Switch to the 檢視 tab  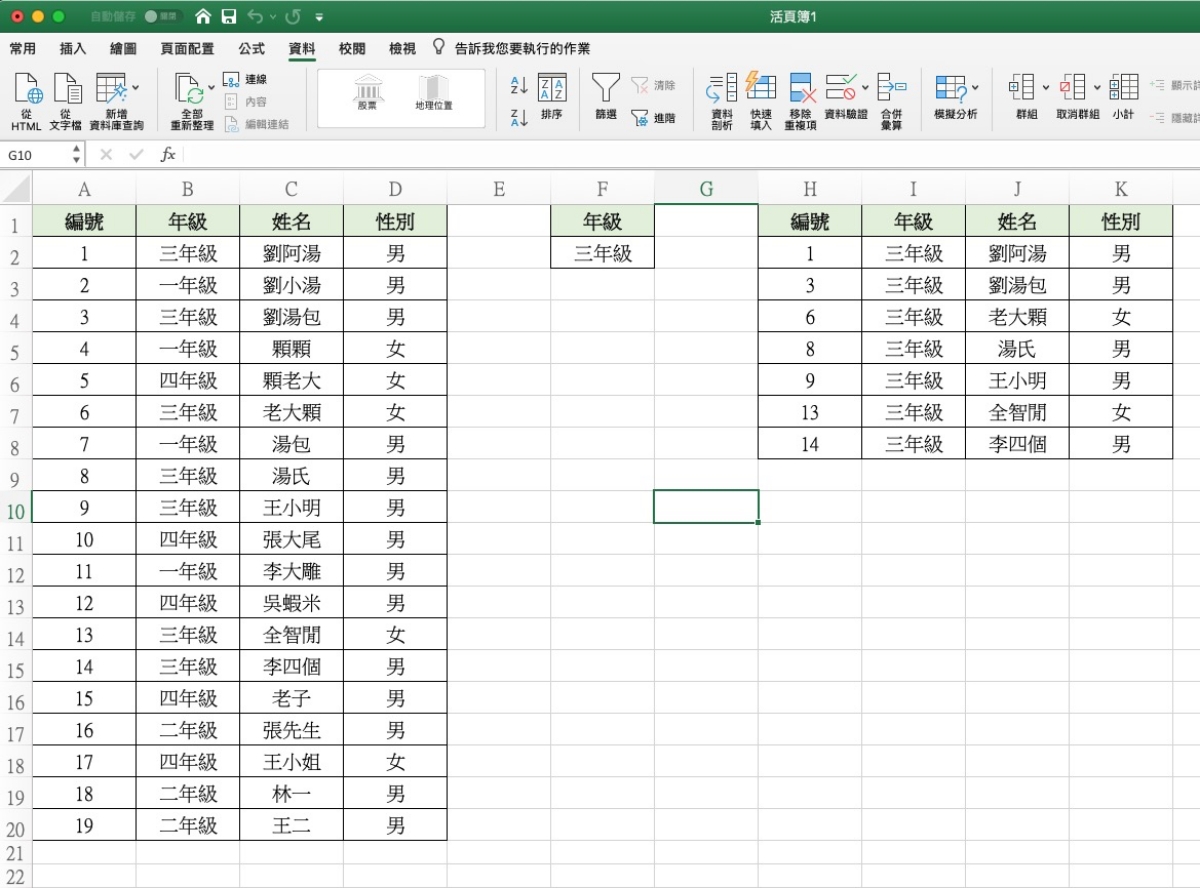(402, 48)
